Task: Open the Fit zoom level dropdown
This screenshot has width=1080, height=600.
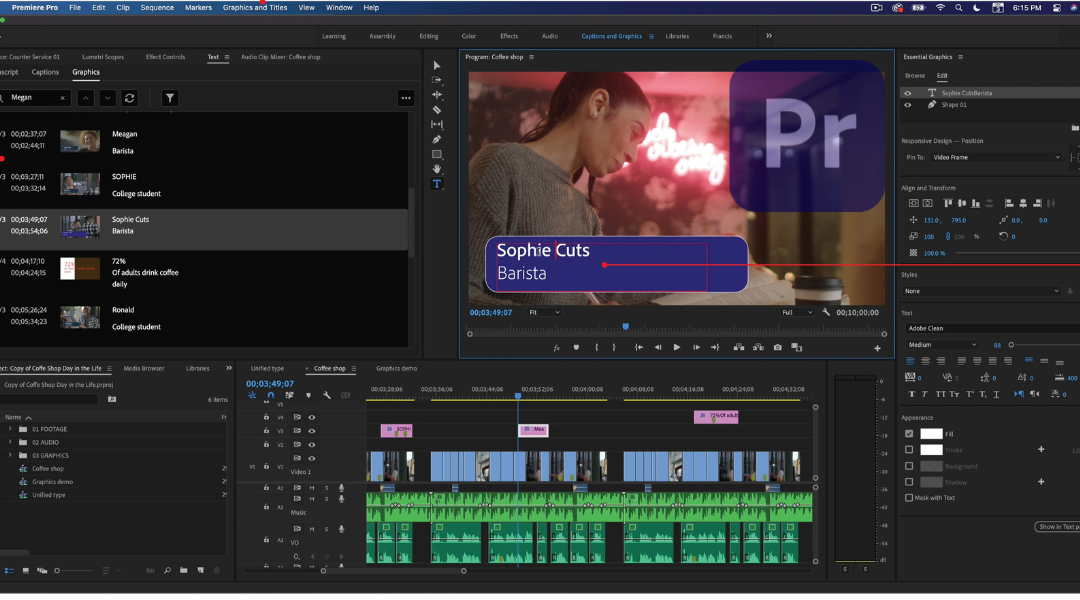Action: pyautogui.click(x=544, y=312)
